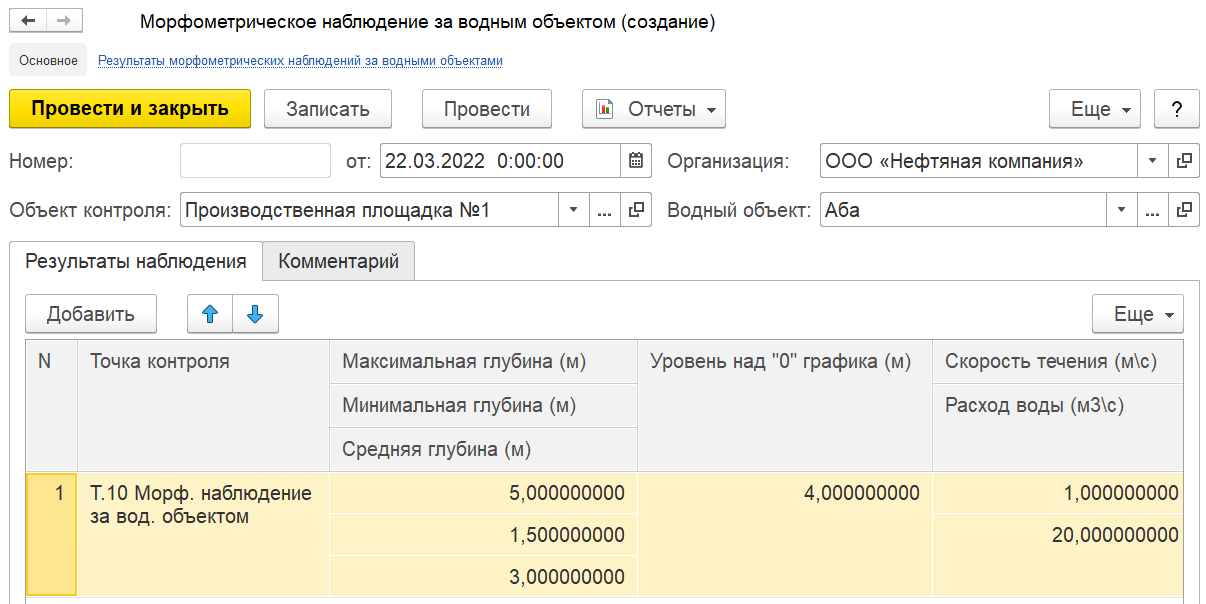Open Водный объект record with open-form icon

(1184, 211)
